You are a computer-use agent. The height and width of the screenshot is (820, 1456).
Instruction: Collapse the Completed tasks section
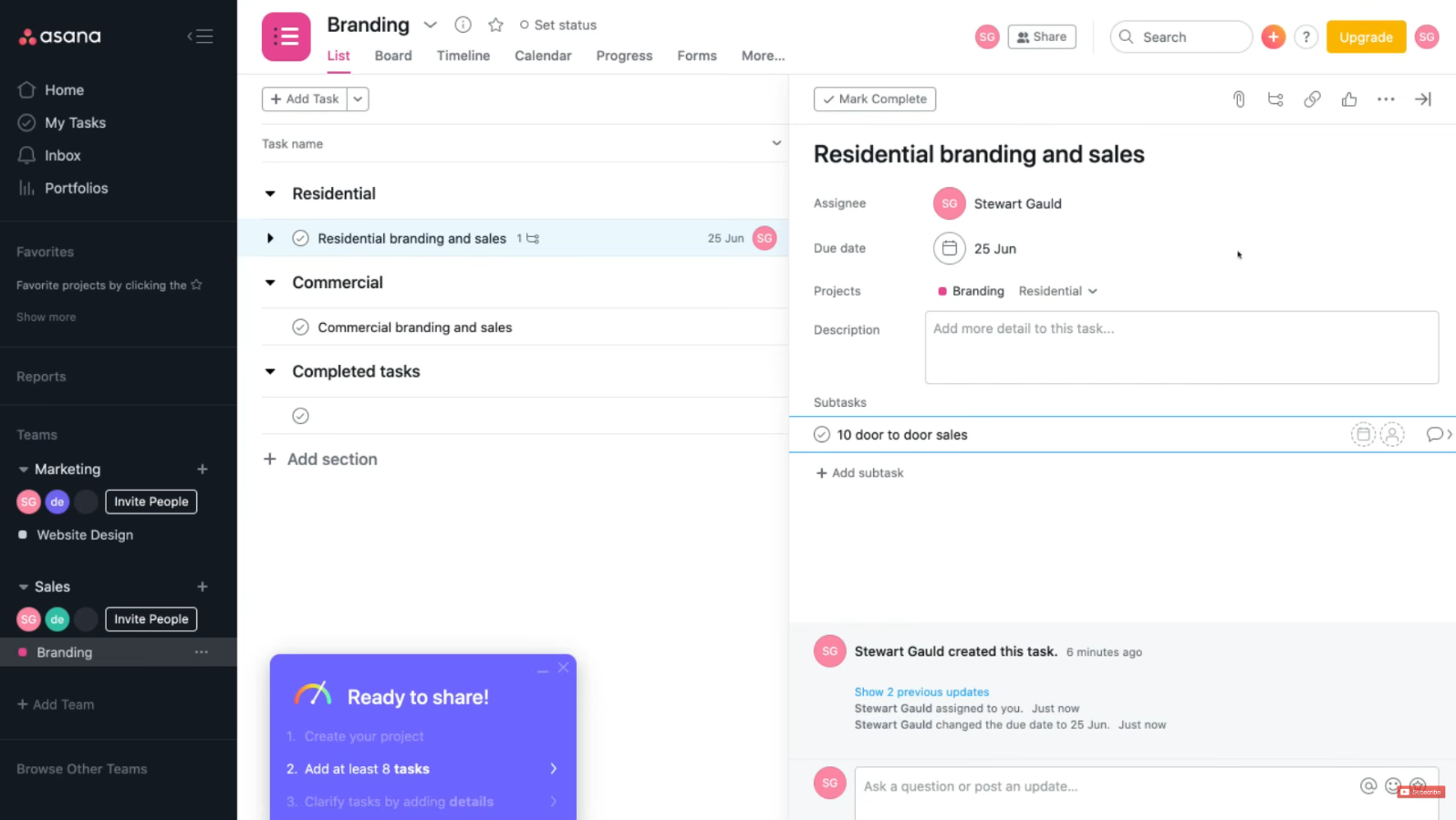(270, 371)
